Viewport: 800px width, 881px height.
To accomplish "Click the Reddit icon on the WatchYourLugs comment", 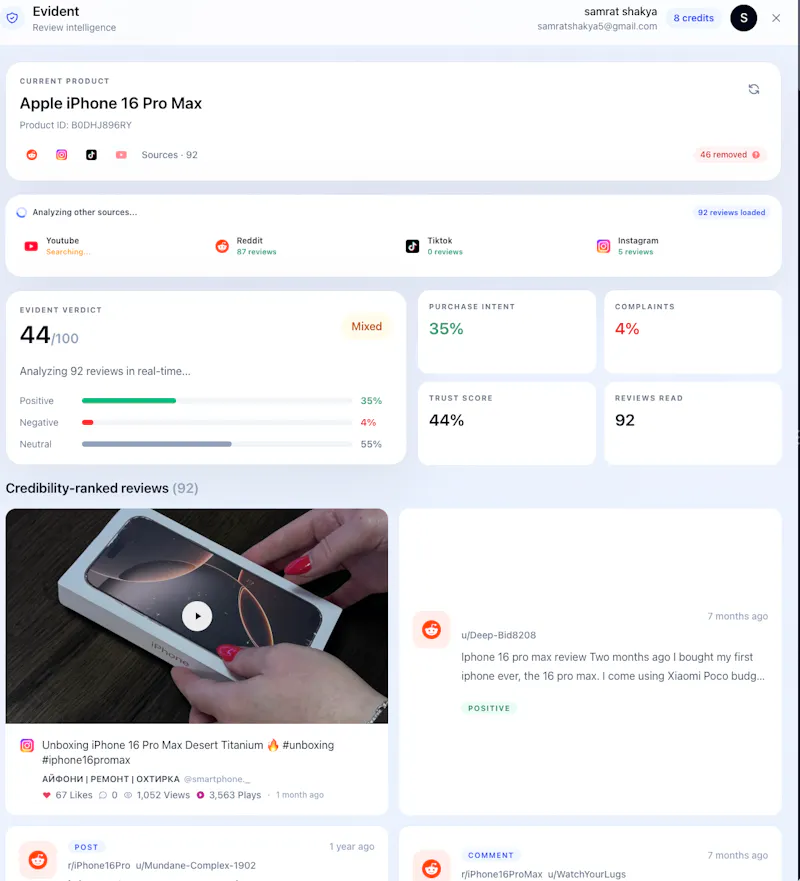I will [431, 868].
